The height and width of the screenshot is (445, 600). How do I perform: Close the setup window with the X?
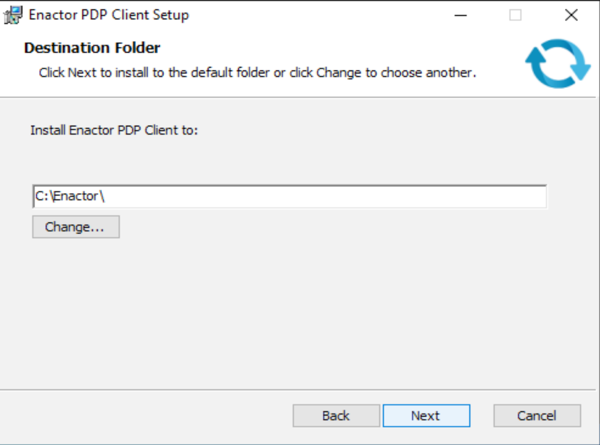point(570,15)
